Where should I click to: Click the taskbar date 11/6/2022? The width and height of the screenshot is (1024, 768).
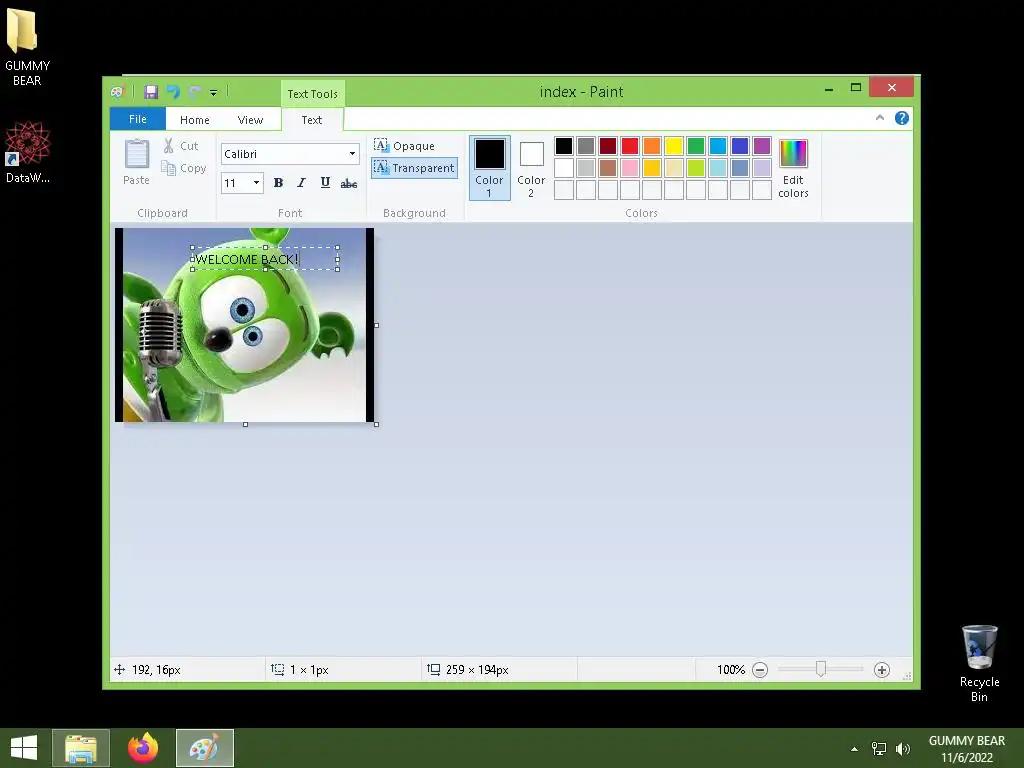[967, 758]
